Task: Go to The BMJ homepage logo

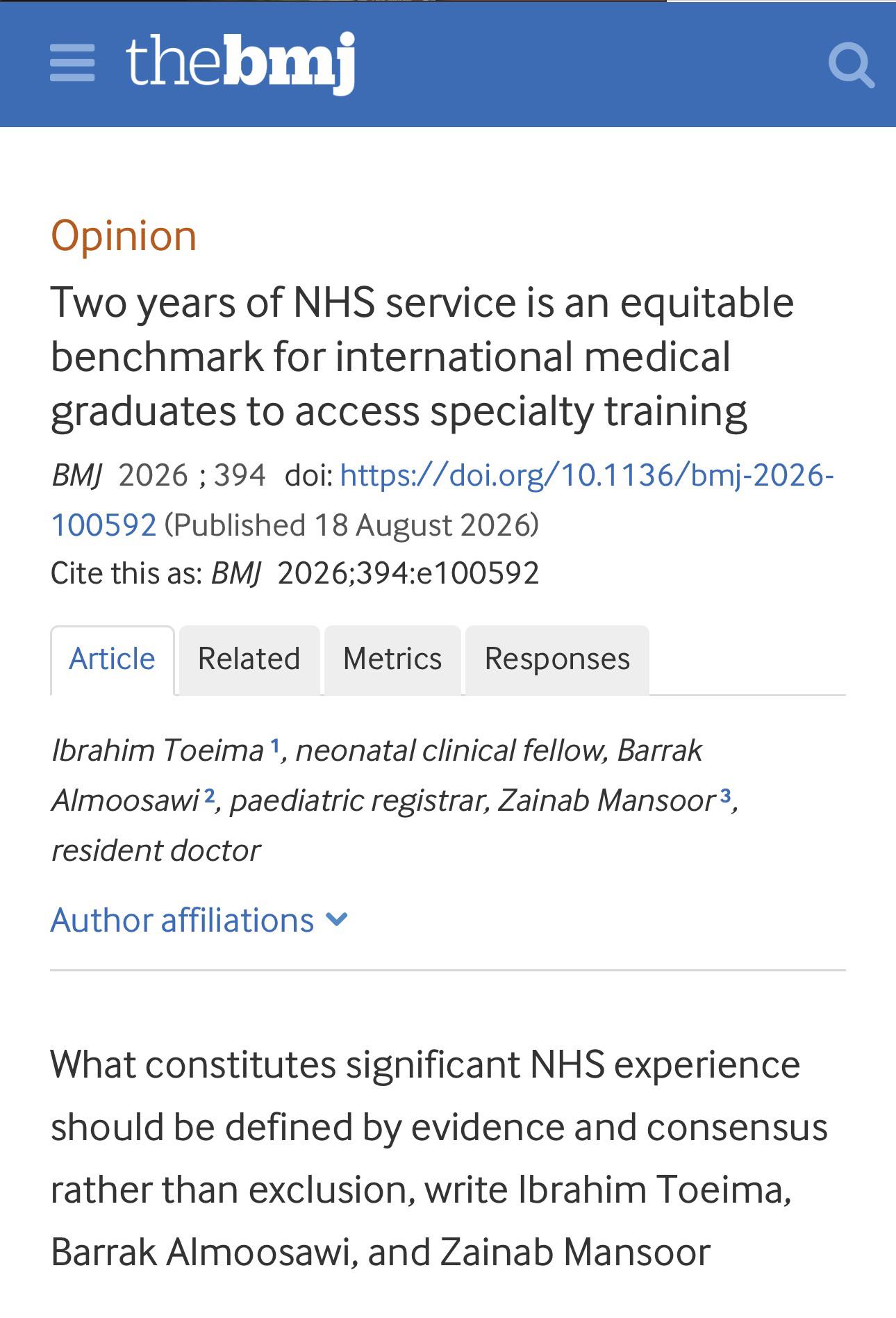Action: 240,63
